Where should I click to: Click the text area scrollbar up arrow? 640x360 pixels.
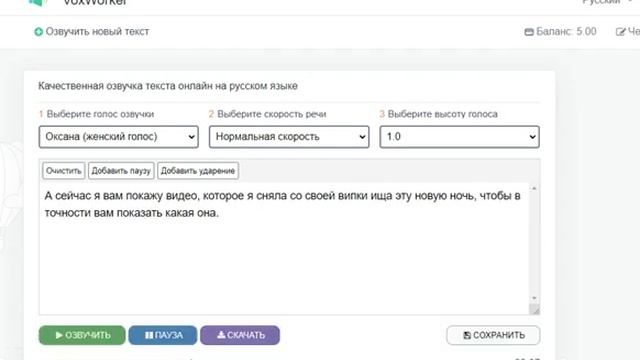tap(534, 189)
